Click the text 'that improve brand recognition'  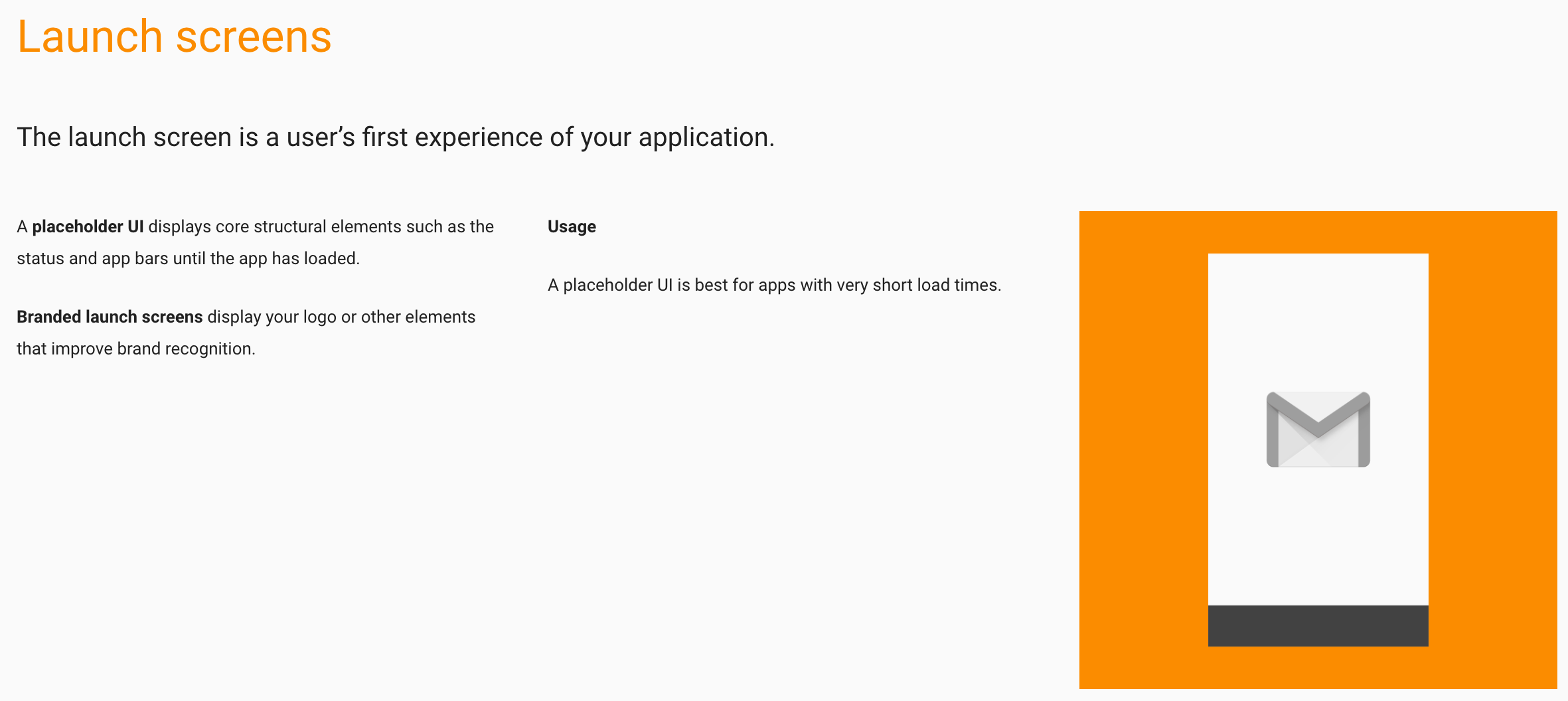pyautogui.click(x=136, y=349)
